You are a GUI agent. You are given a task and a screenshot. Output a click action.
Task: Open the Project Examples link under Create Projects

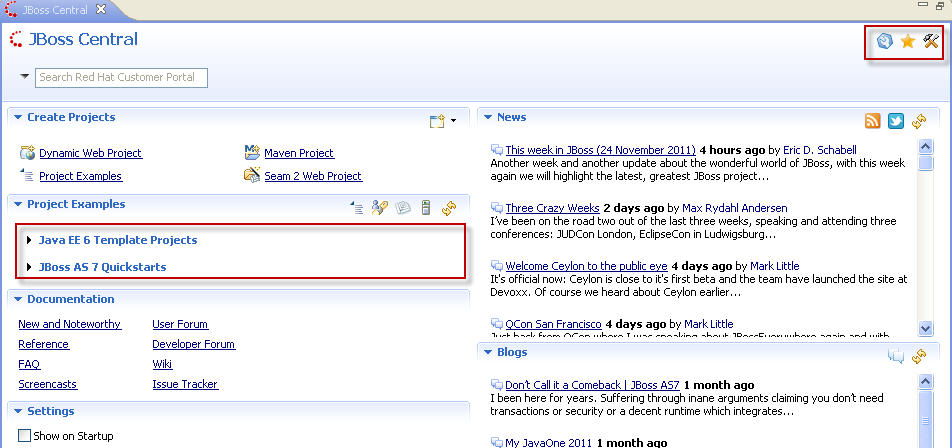(81, 176)
